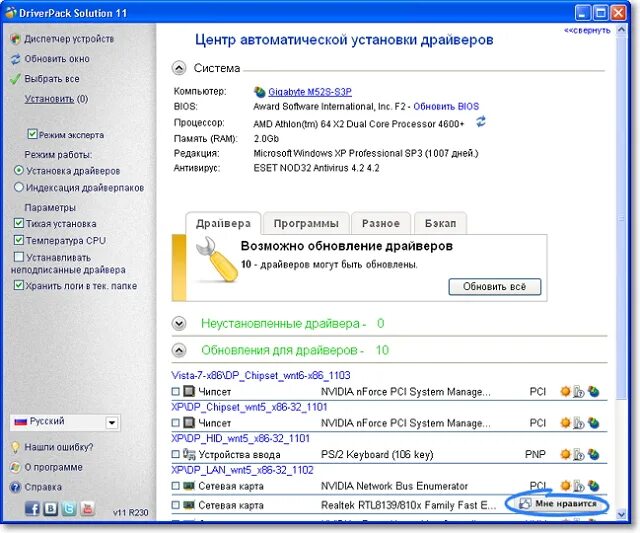Click orange sun icon in PS/2 Keyboard row

(x=565, y=454)
